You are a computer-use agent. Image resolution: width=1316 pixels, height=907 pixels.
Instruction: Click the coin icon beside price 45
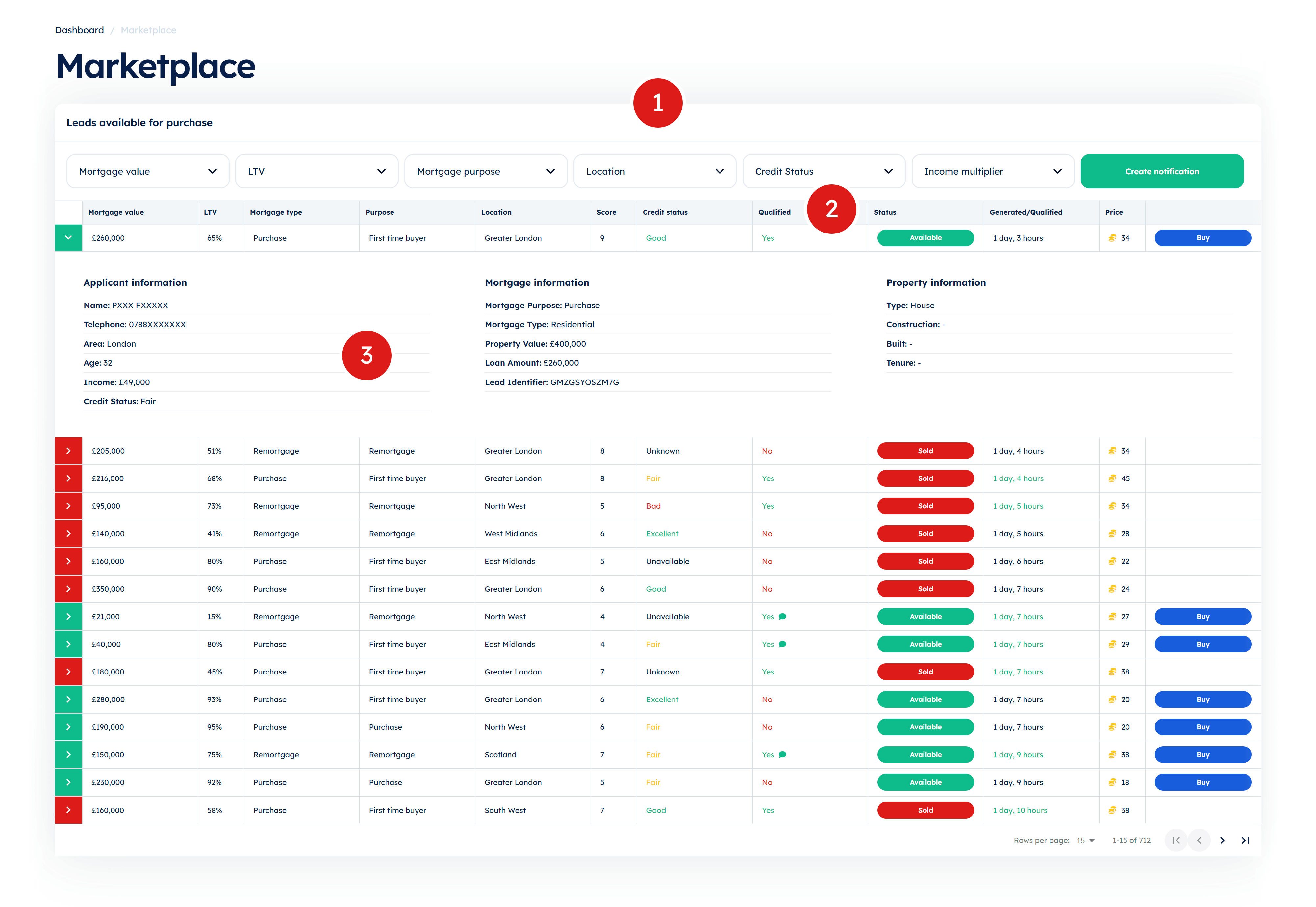click(1112, 478)
